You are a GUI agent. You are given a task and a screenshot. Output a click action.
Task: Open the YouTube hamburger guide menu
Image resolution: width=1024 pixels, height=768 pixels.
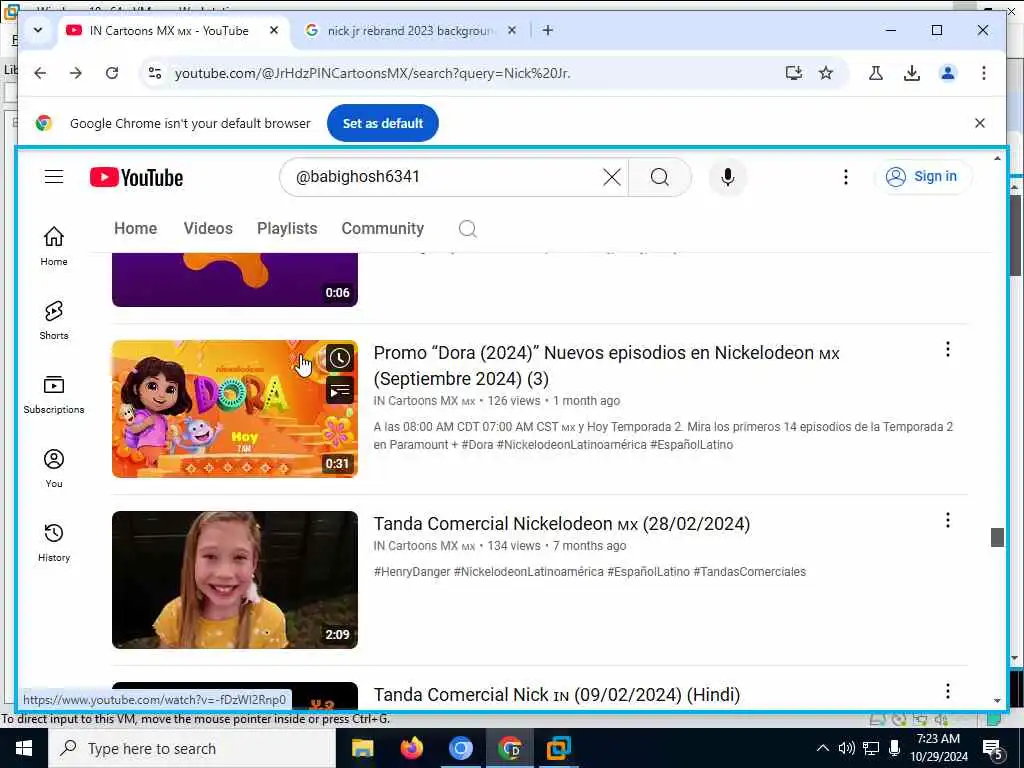(x=54, y=176)
